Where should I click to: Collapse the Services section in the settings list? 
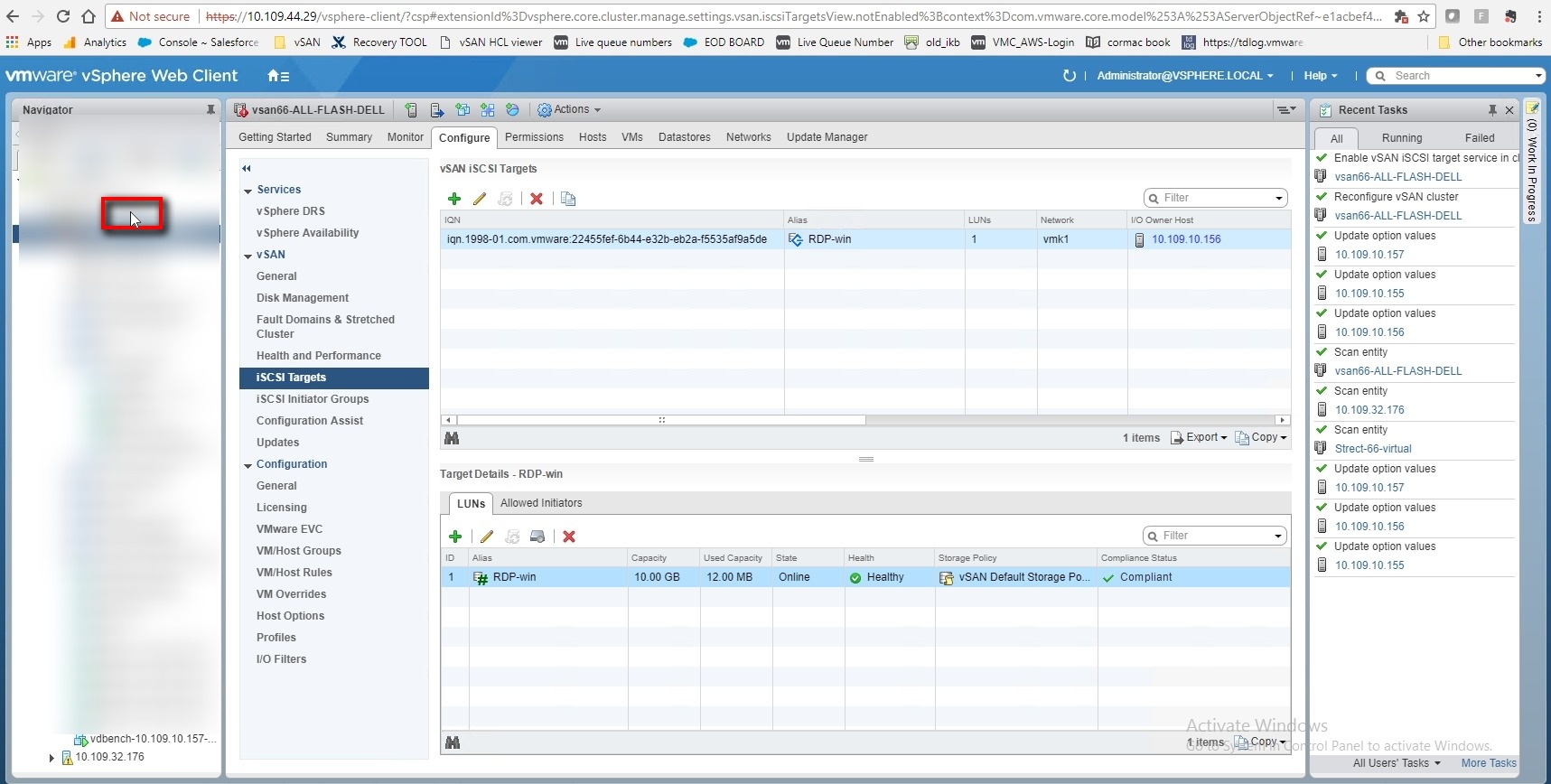click(x=248, y=191)
